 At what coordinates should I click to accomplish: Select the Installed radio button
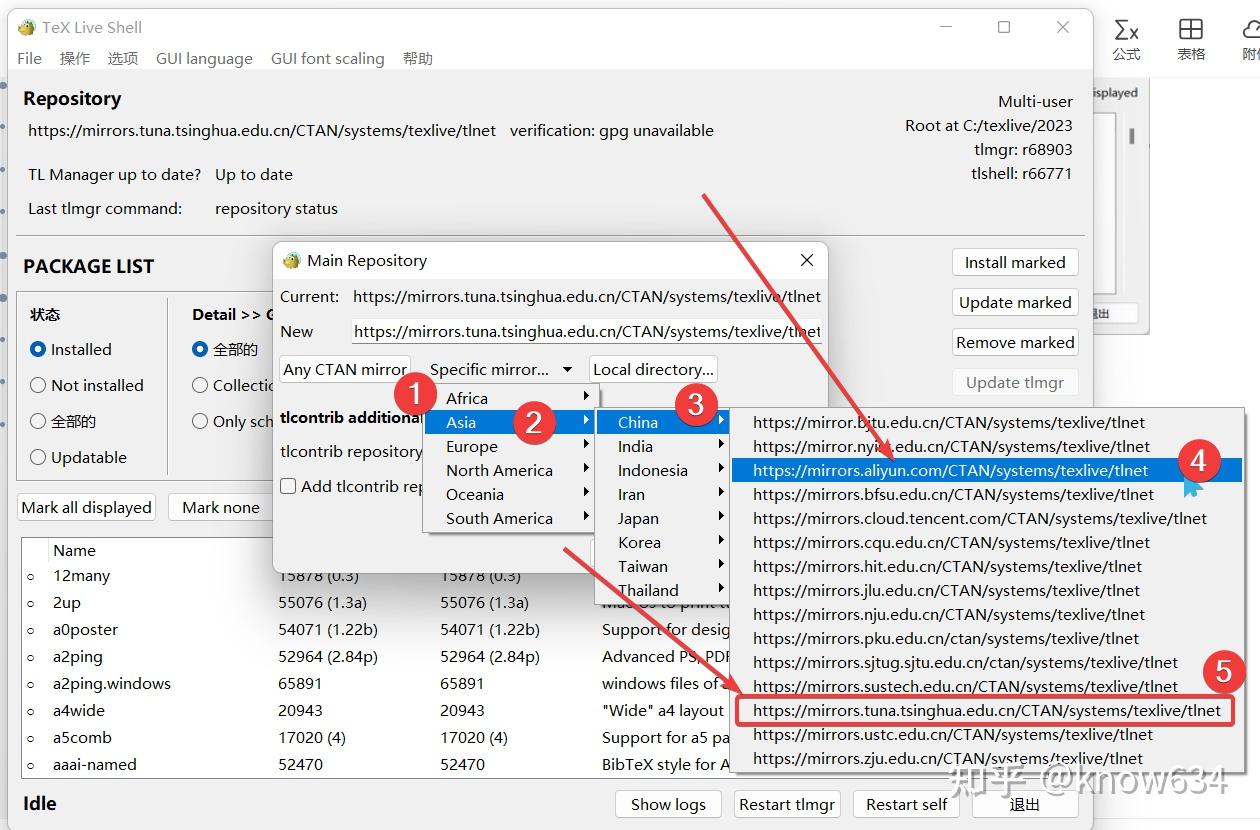(x=71, y=349)
